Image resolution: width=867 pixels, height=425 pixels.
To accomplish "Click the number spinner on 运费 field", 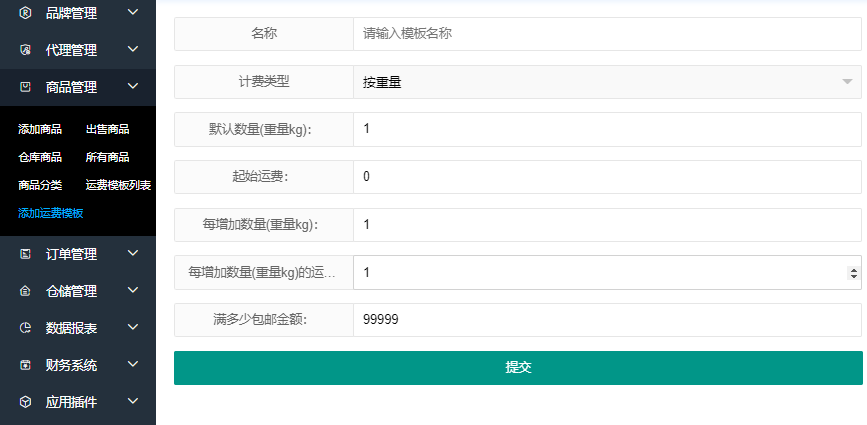I will [852, 272].
